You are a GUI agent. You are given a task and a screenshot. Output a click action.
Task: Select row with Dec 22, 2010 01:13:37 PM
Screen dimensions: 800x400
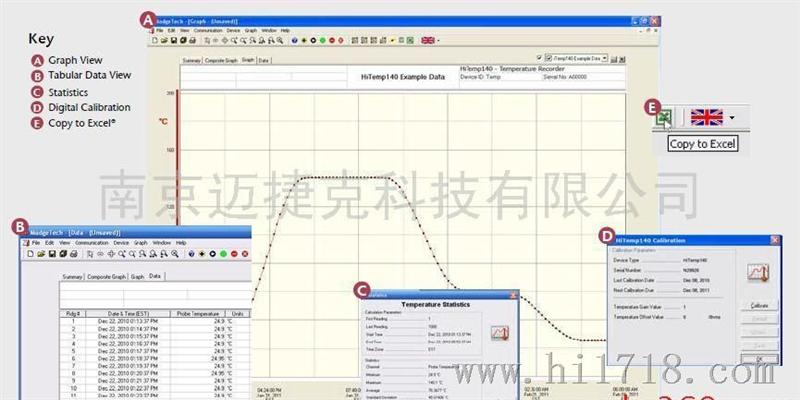(x=155, y=321)
